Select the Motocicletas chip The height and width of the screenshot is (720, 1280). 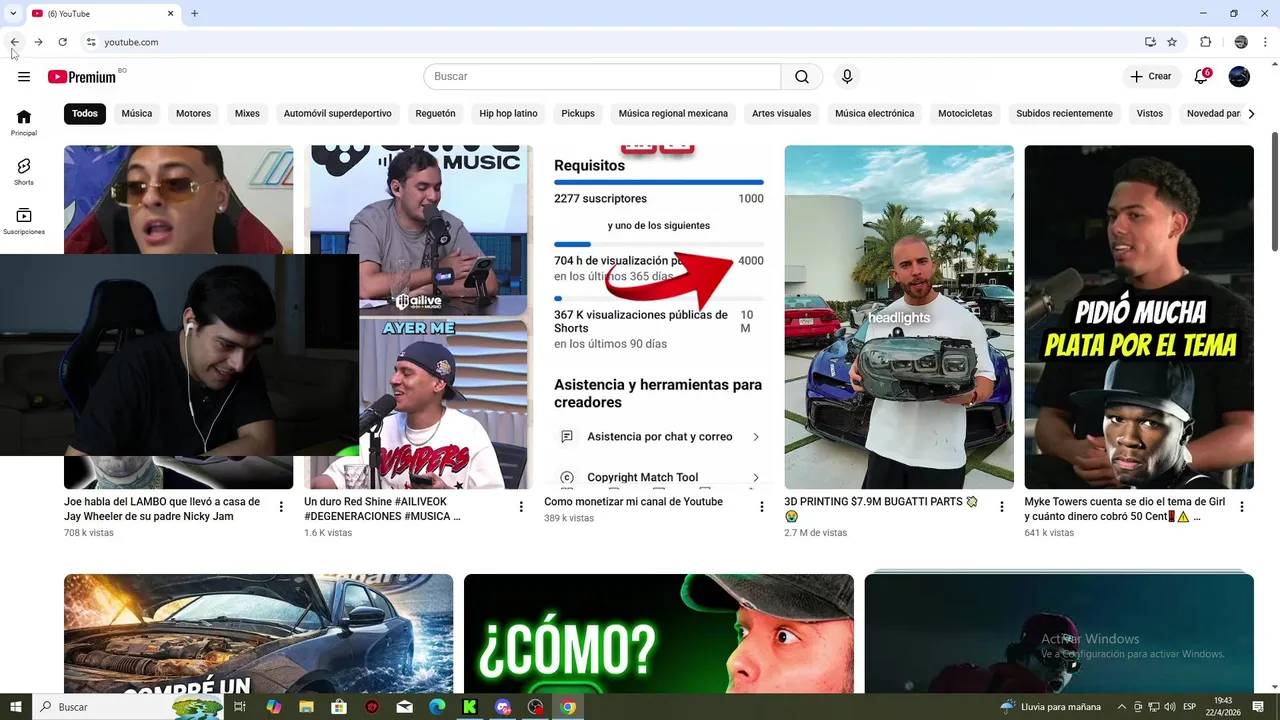click(x=965, y=114)
